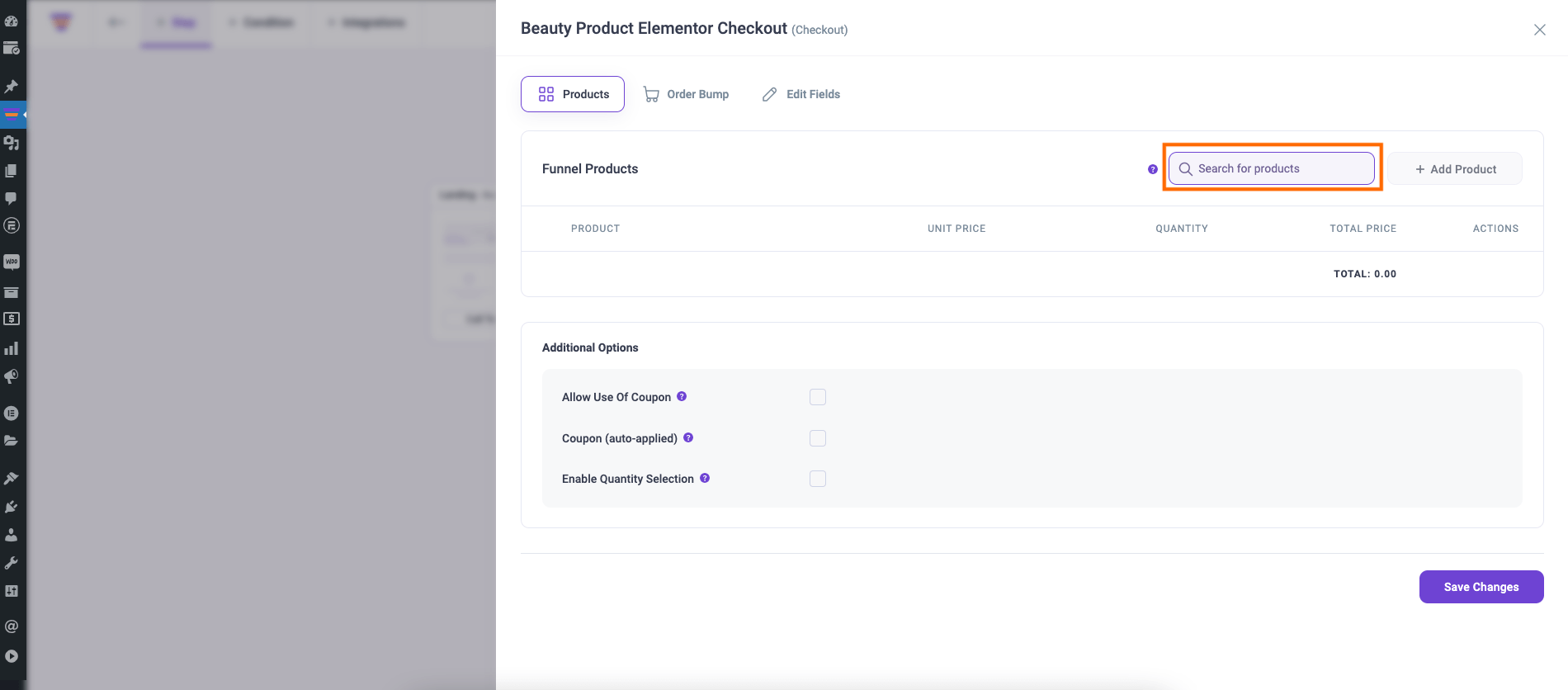Open the Posts pushpin icon in sidebar
The height and width of the screenshot is (690, 1568).
(12, 86)
